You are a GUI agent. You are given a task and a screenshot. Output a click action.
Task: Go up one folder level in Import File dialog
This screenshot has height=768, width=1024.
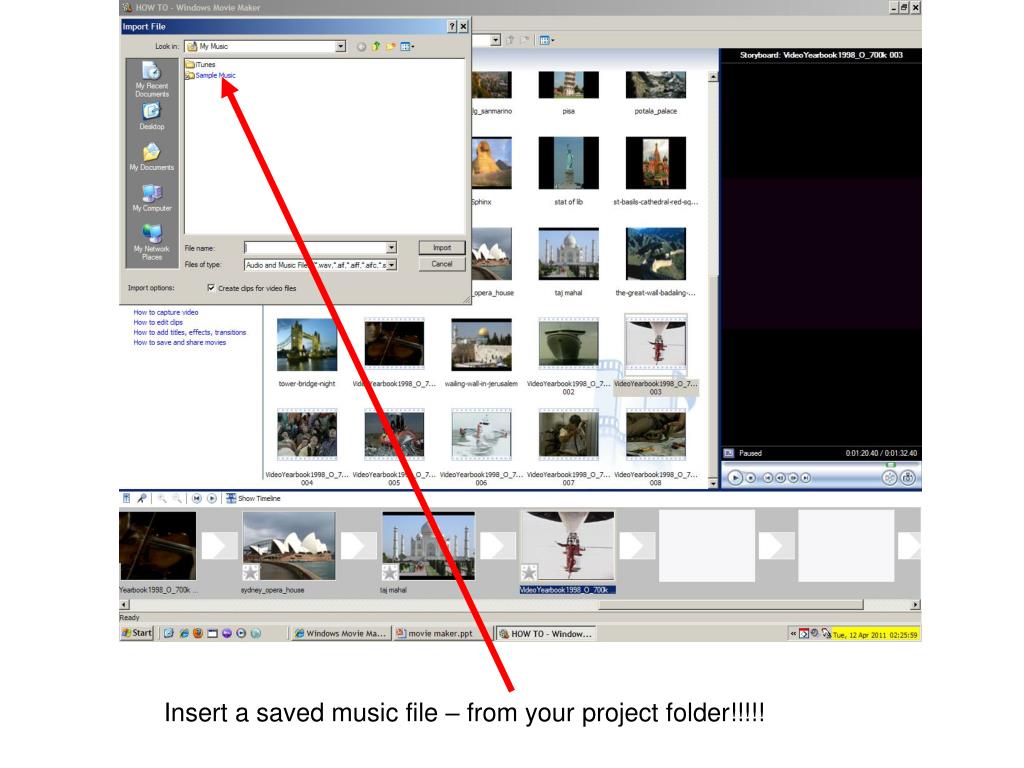coord(376,46)
